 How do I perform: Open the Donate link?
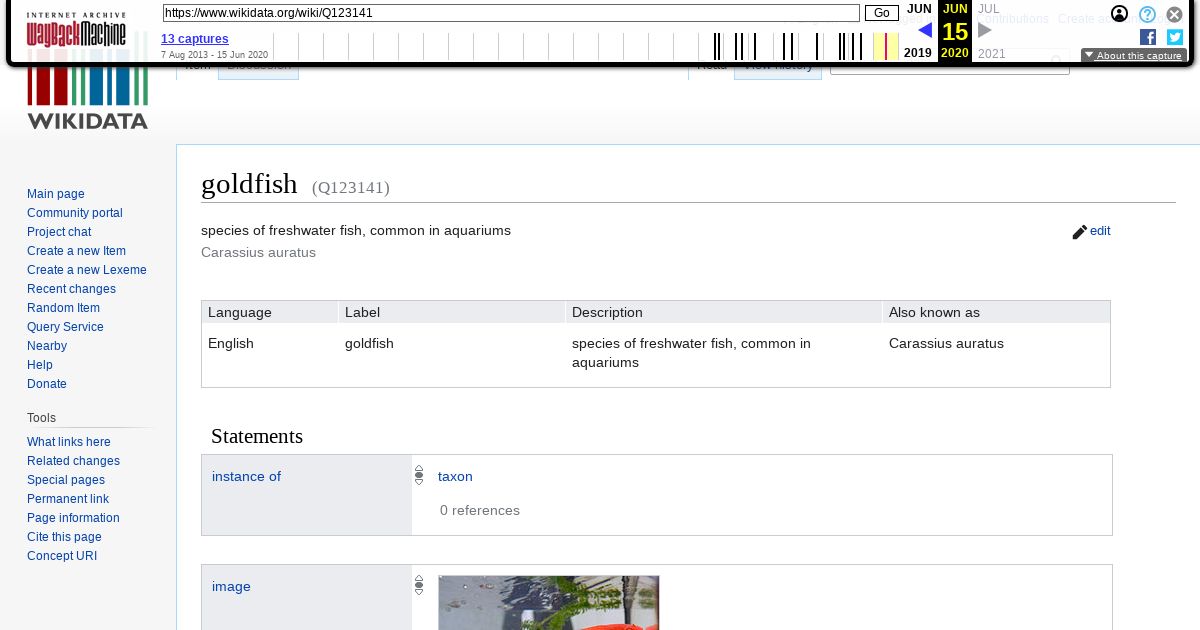(x=47, y=384)
